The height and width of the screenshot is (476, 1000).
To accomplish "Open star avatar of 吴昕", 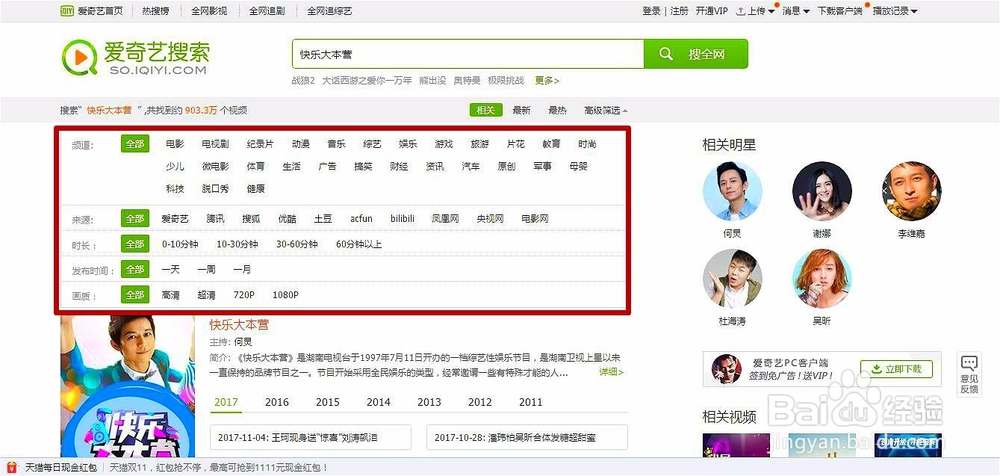I will (821, 279).
